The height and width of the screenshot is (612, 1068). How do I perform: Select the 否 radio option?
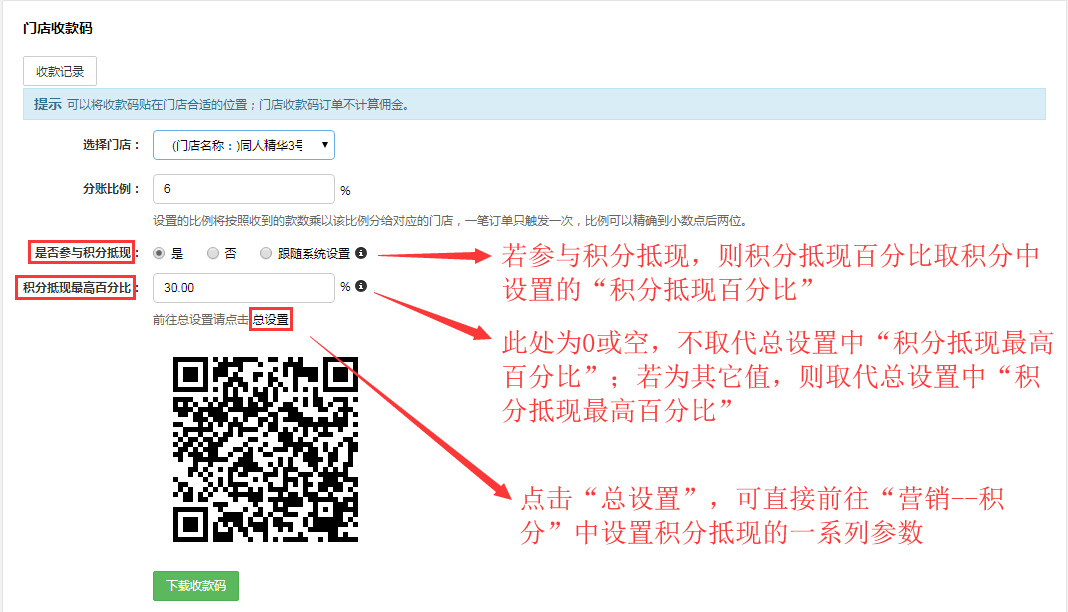213,254
